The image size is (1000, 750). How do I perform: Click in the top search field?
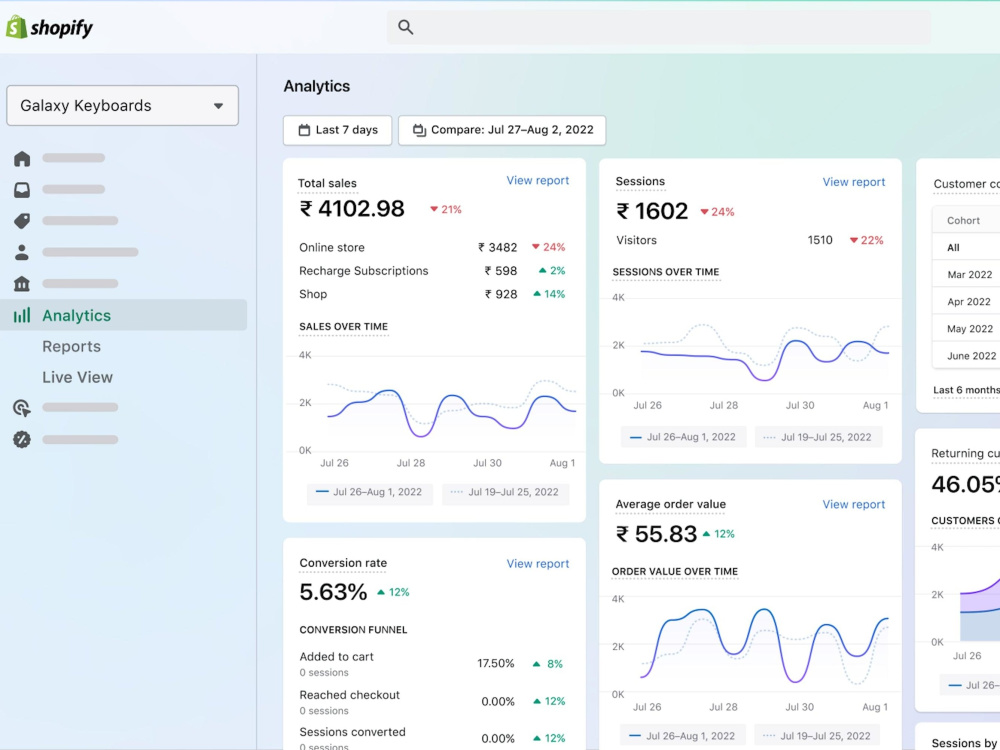coord(658,27)
